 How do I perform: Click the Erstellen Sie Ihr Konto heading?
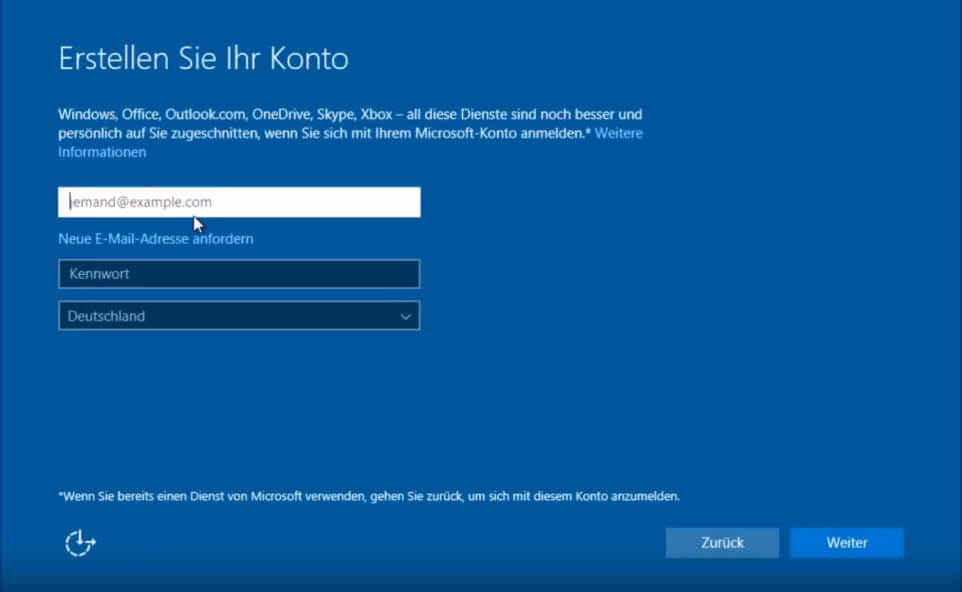[x=204, y=59]
